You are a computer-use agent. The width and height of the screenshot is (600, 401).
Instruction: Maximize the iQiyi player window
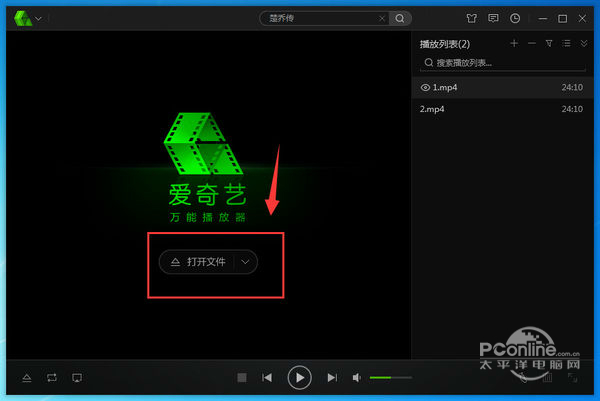coord(562,18)
